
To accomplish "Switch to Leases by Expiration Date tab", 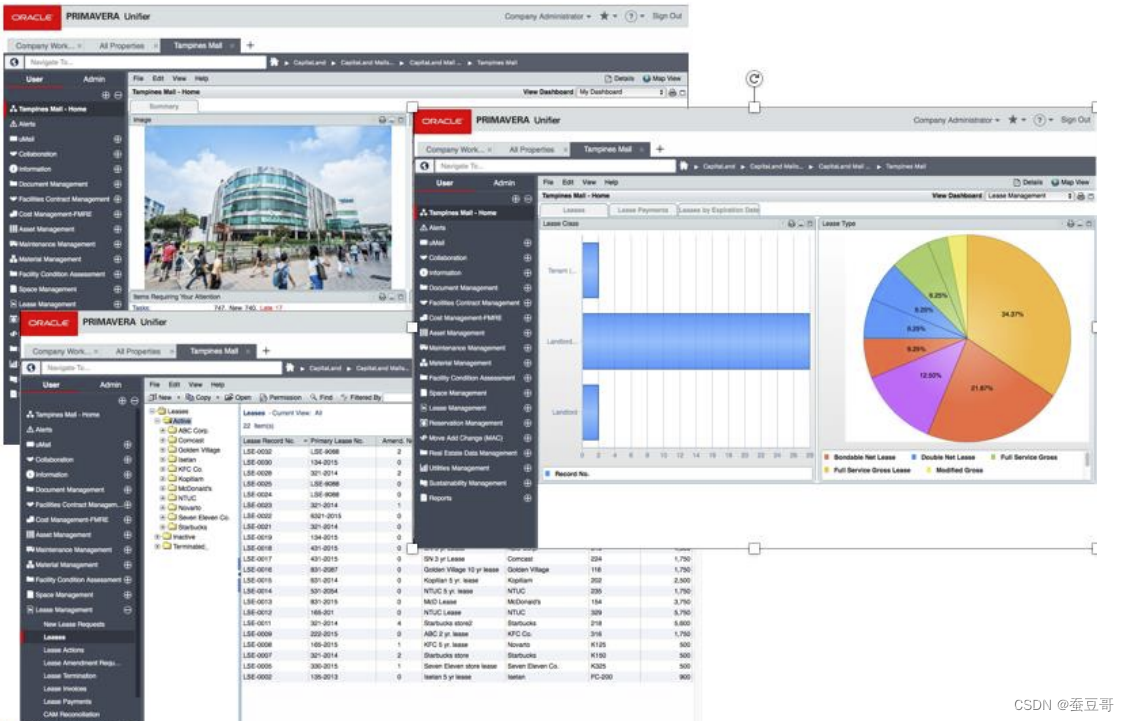I will point(719,210).
